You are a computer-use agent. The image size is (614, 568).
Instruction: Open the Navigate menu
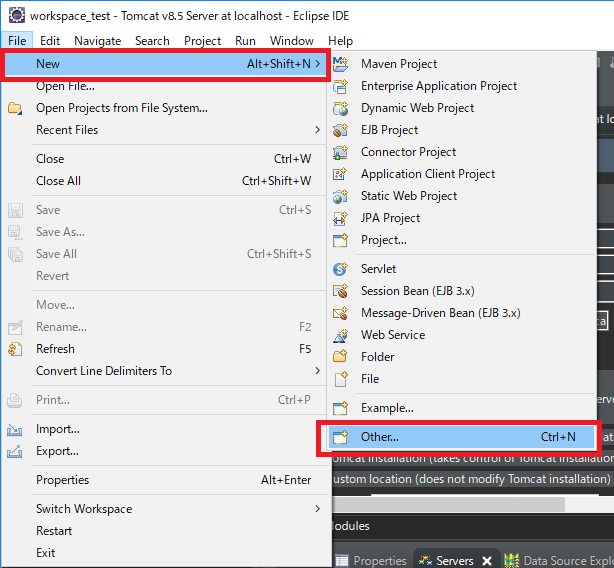(x=98, y=41)
